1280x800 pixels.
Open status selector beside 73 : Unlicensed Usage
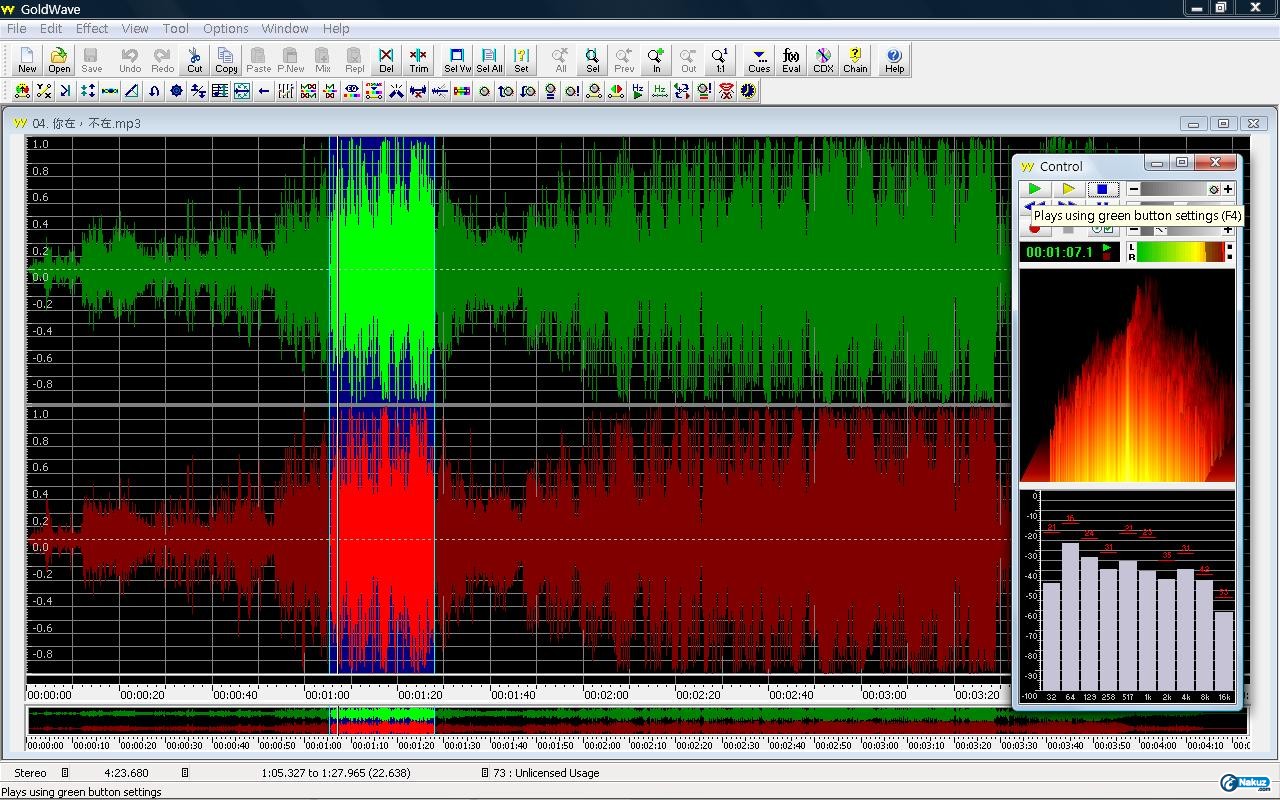(485, 773)
